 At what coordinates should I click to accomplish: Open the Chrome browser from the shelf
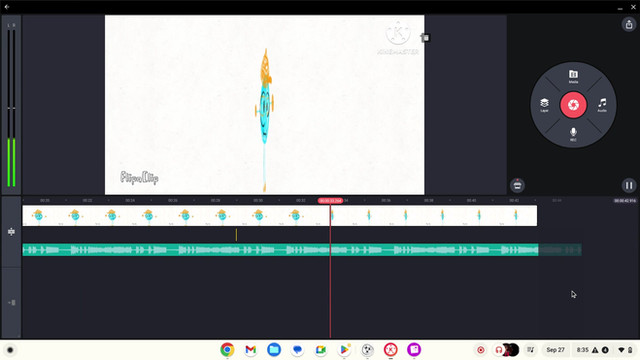pos(227,350)
